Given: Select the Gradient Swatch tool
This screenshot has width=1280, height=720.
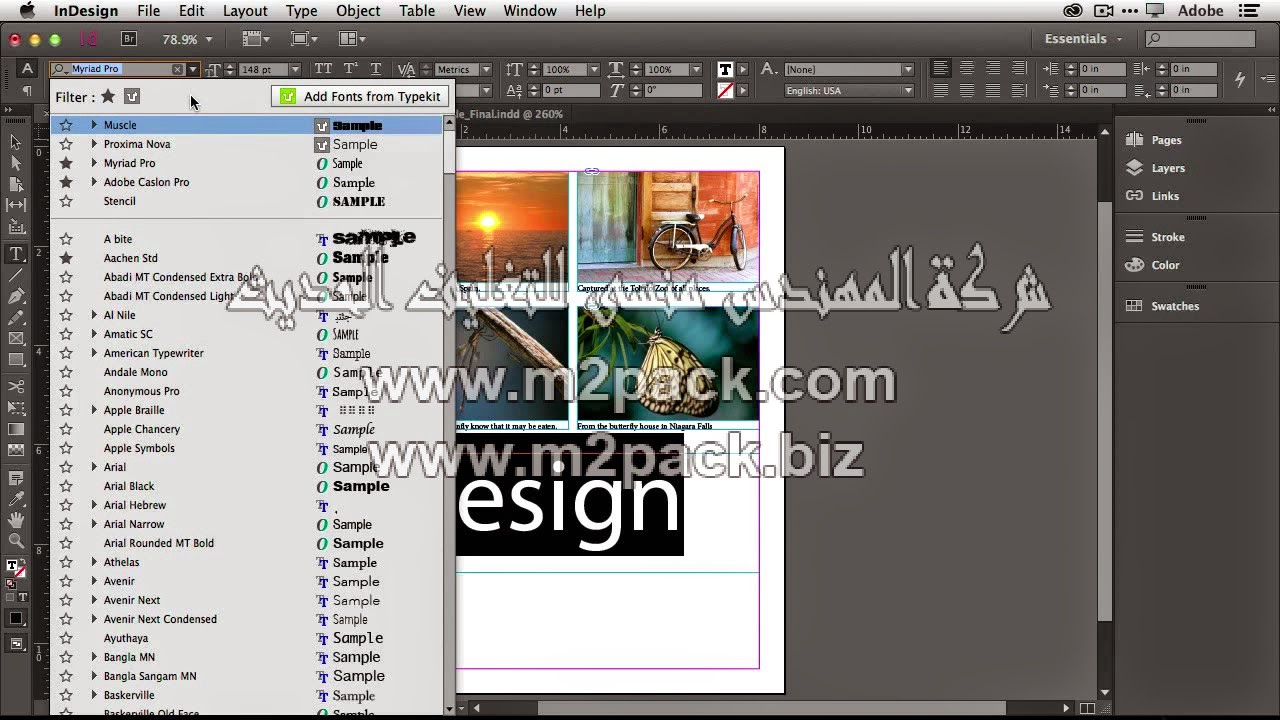Looking at the screenshot, I should pyautogui.click(x=16, y=429).
